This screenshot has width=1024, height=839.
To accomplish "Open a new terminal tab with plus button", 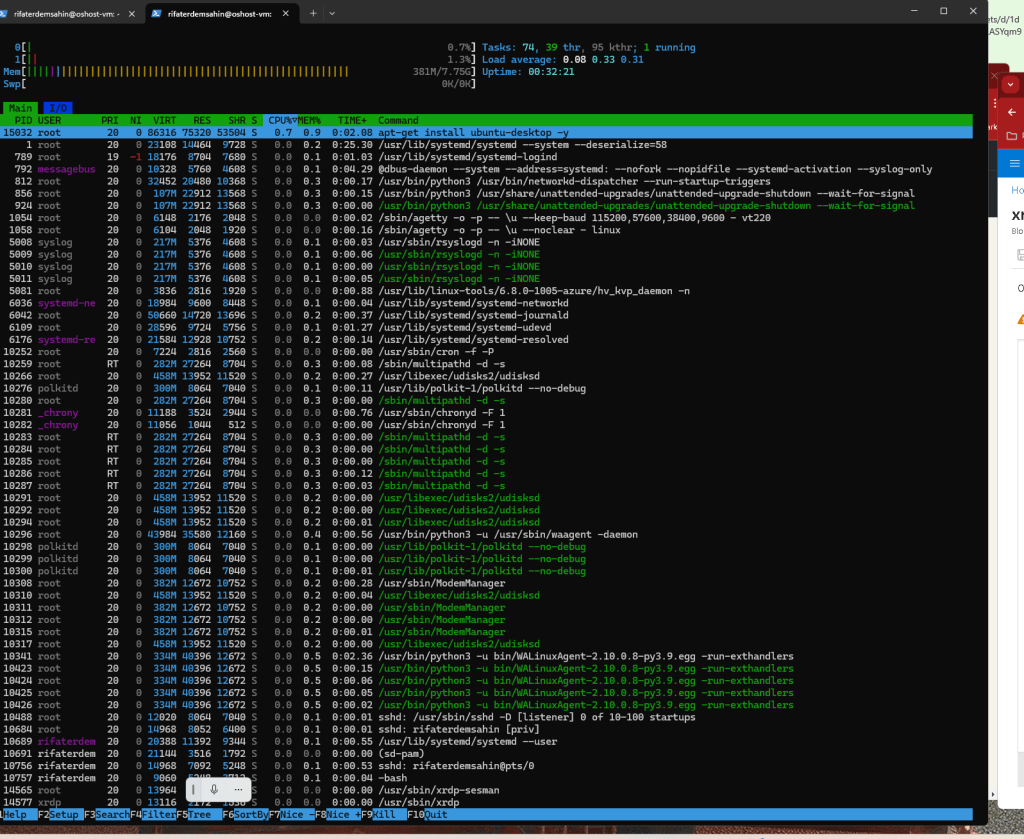I will point(313,13).
